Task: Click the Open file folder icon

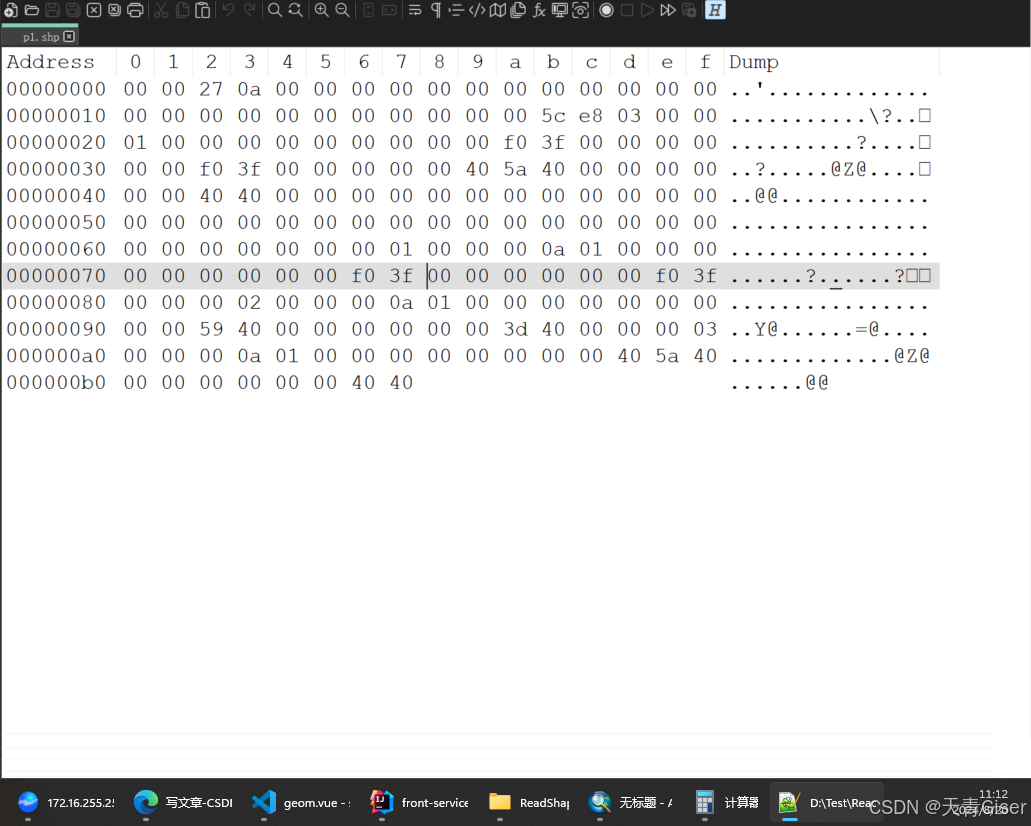Action: coord(32,10)
